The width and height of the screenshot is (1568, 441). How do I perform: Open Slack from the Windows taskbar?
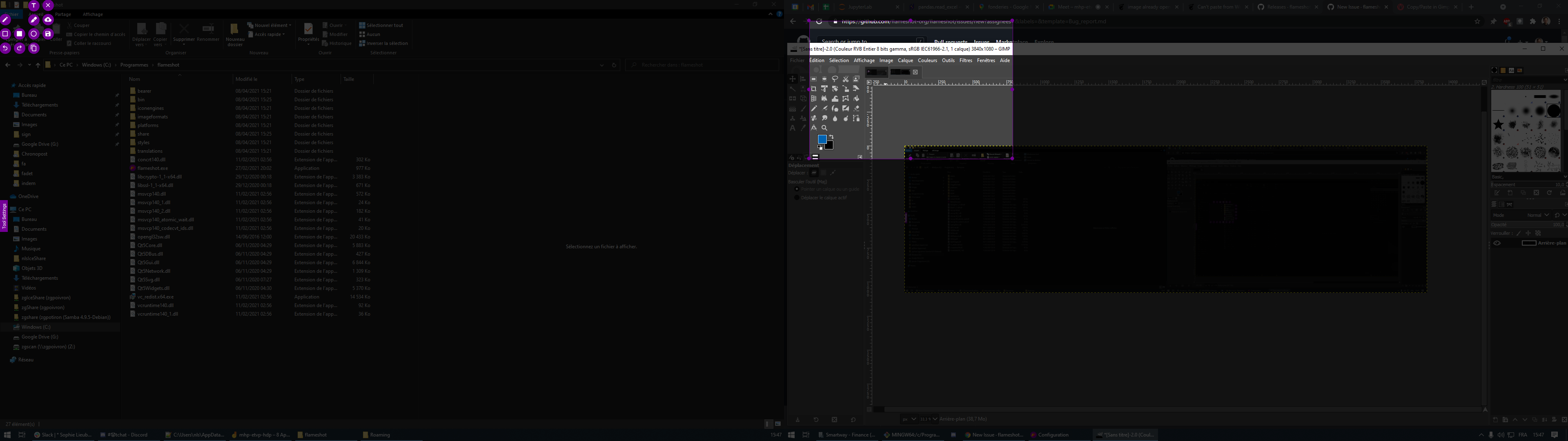[x=63, y=435]
